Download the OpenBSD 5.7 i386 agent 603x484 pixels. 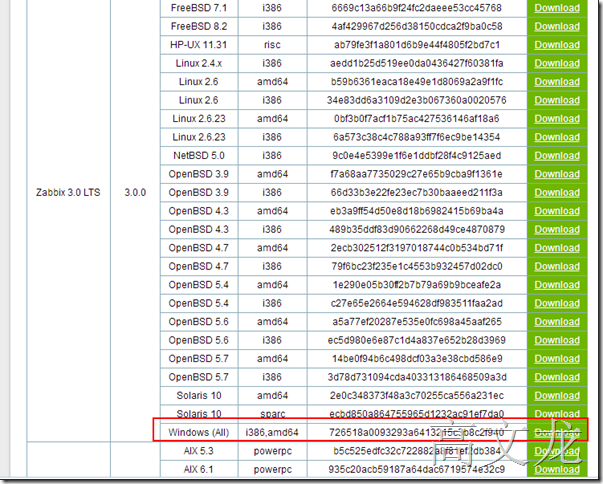point(557,377)
